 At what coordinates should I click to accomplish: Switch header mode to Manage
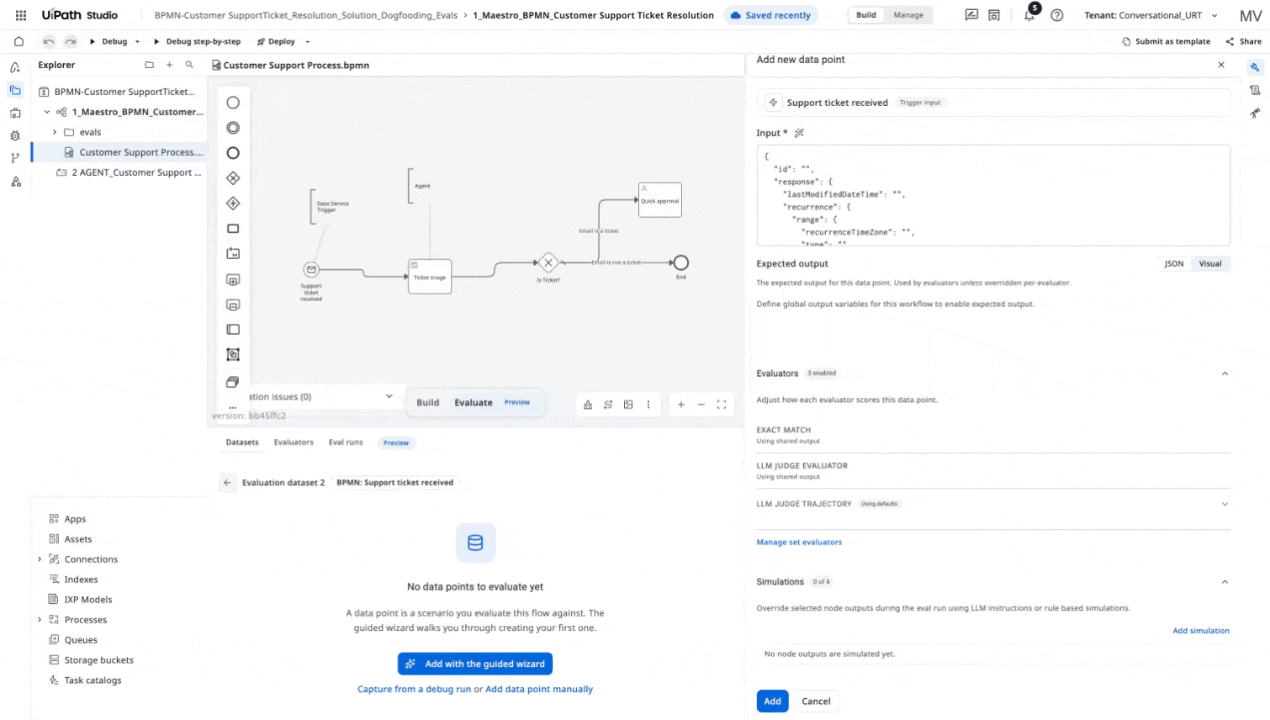[909, 15]
